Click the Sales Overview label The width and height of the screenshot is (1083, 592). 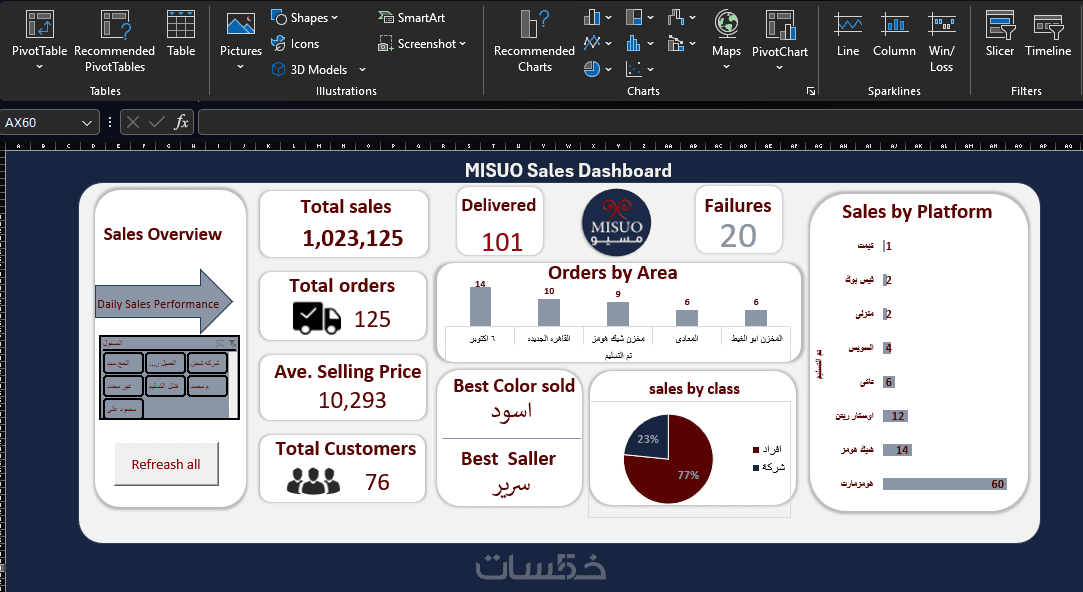click(x=162, y=234)
